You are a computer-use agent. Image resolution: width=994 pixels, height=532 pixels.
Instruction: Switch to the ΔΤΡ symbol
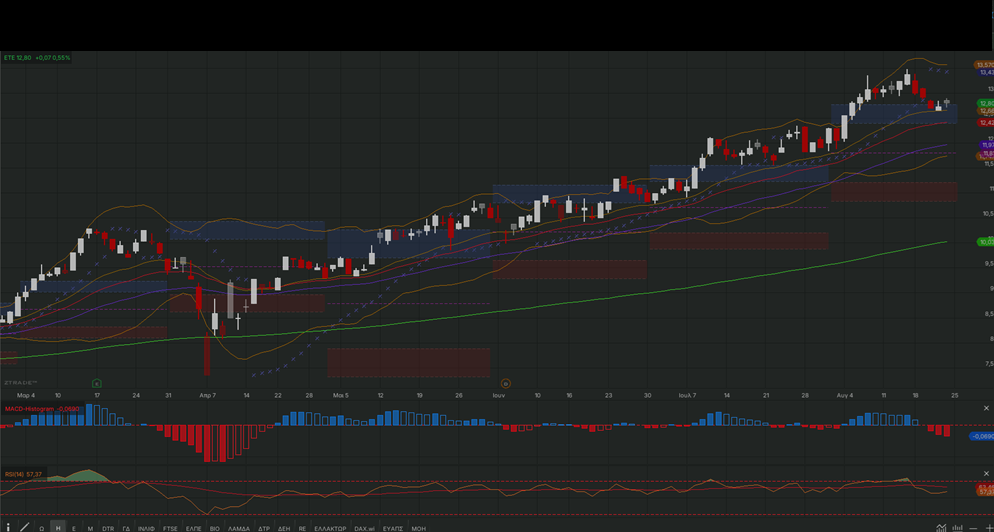coord(264,528)
